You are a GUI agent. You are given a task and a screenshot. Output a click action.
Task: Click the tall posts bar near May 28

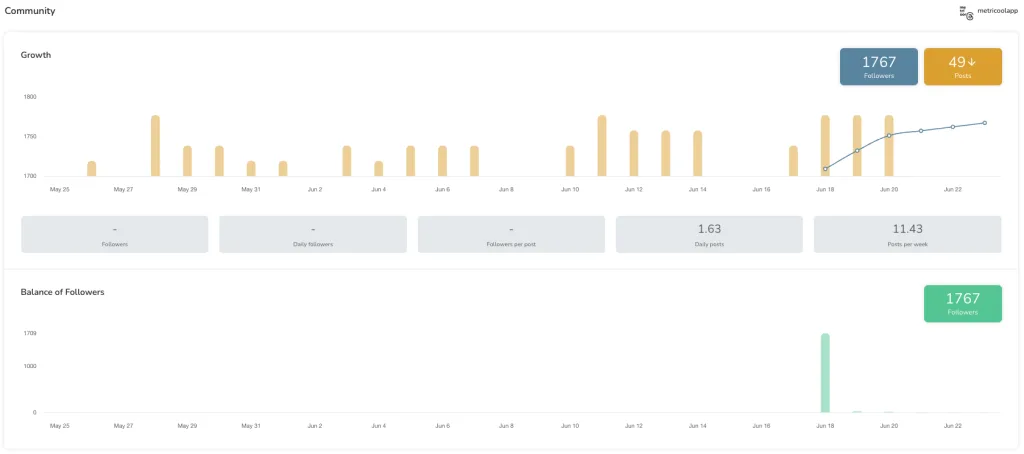pyautogui.click(x=155, y=146)
